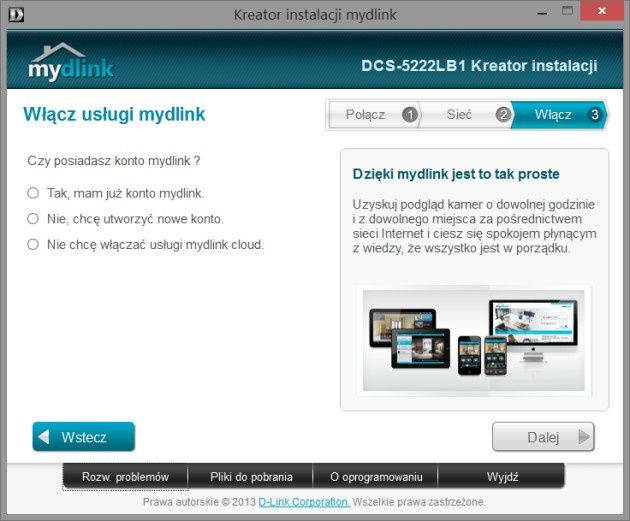
Task: Click the D-Link app icon in title bar
Action: point(16,15)
